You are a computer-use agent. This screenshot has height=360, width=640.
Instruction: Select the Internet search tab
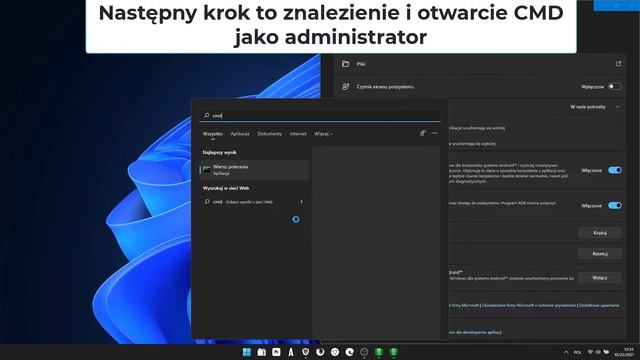[298, 134]
